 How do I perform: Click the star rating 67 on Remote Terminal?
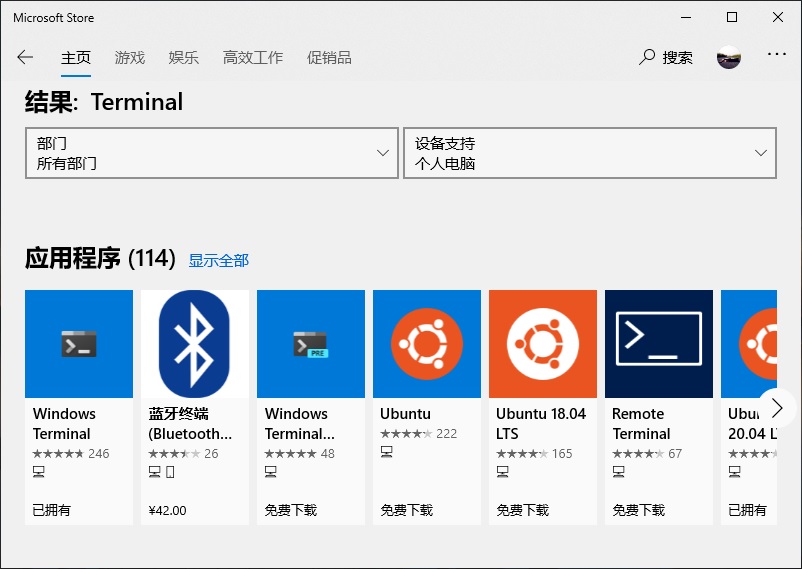647,453
